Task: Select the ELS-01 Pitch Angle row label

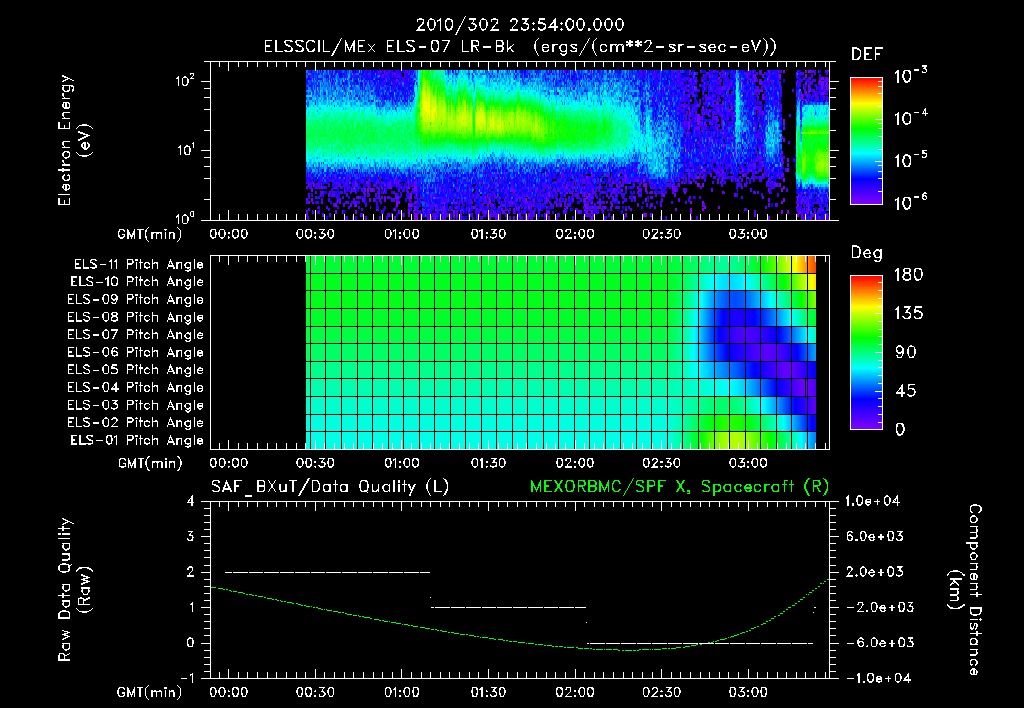Action: pyautogui.click(x=137, y=440)
